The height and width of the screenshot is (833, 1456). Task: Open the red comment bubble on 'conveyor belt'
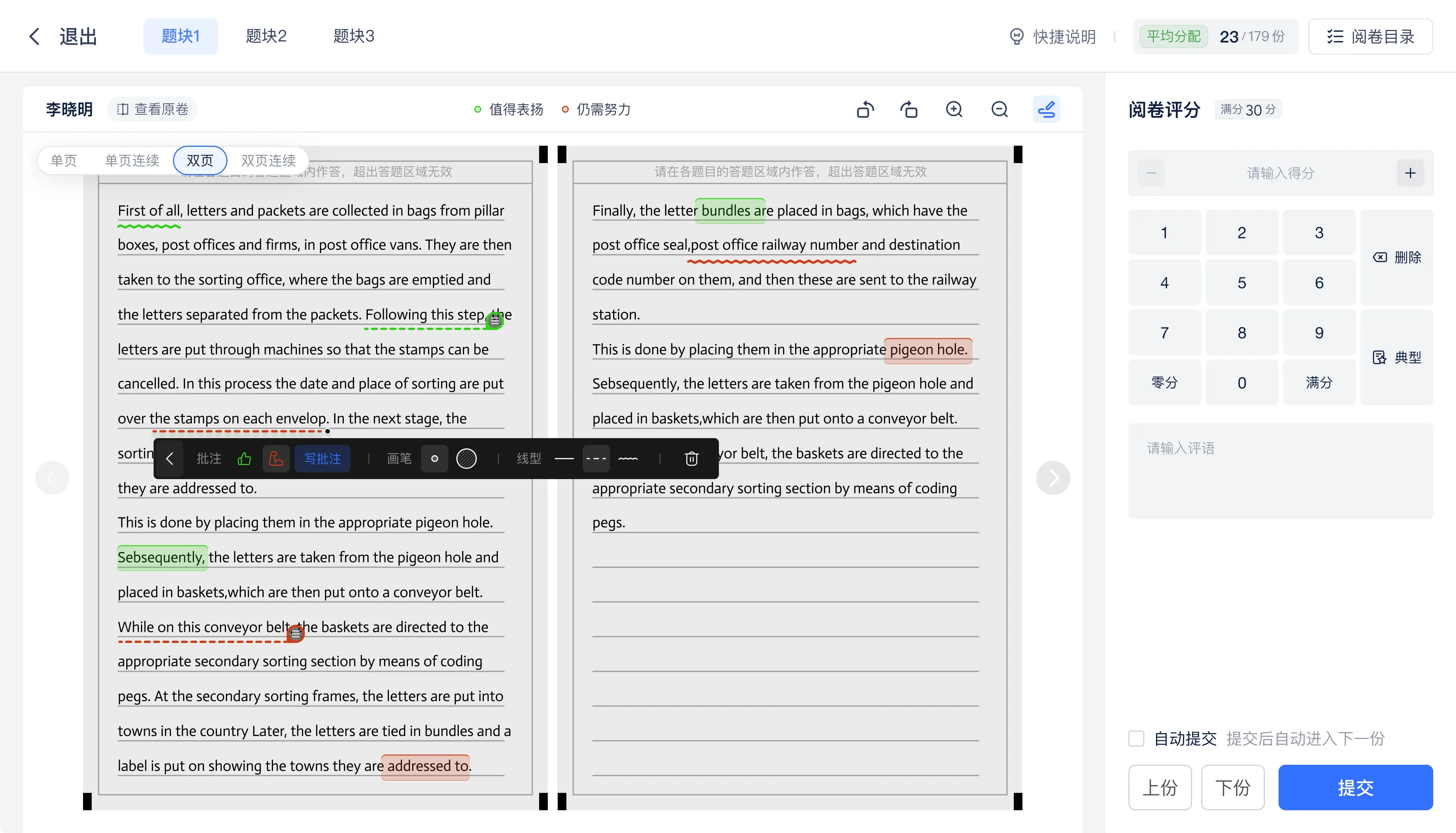click(x=296, y=633)
